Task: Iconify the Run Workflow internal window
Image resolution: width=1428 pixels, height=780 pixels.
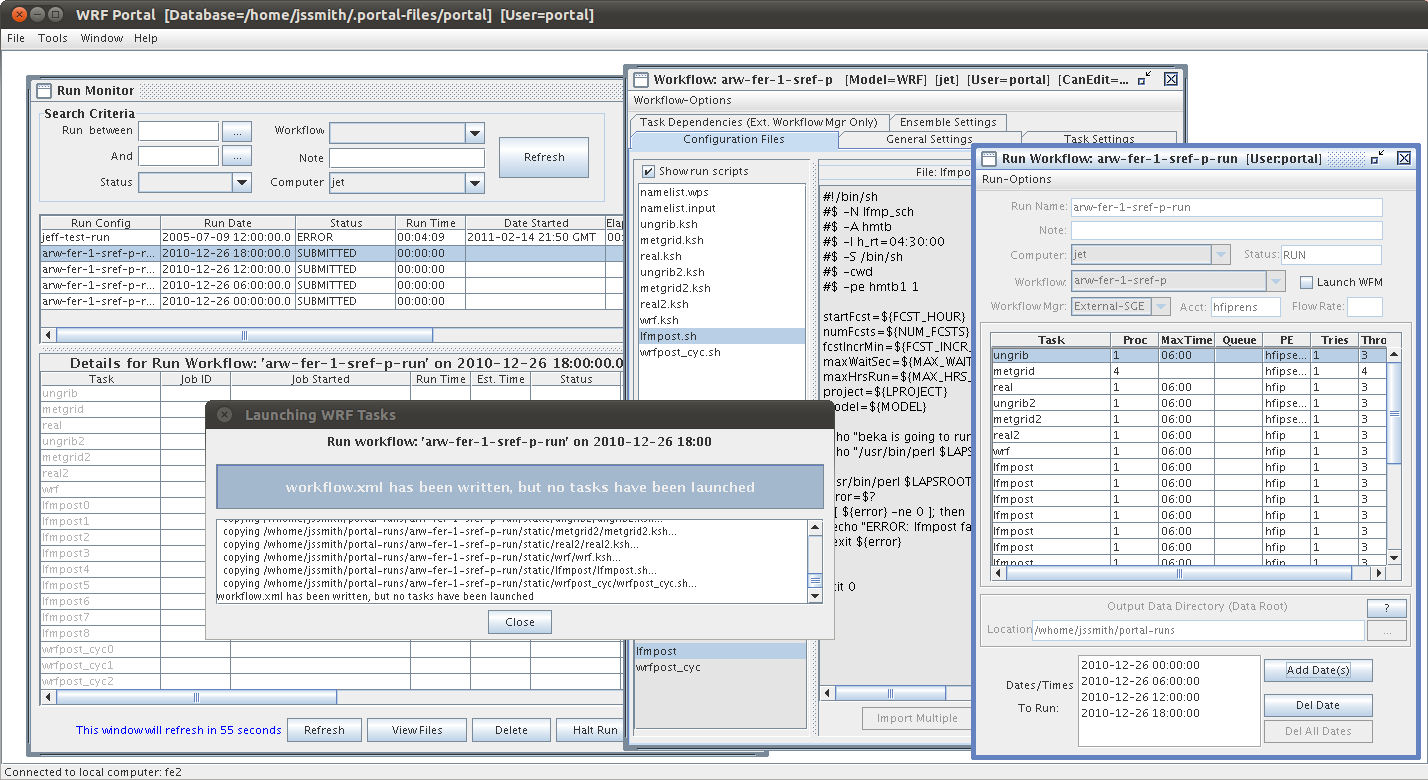Action: click(1377, 158)
